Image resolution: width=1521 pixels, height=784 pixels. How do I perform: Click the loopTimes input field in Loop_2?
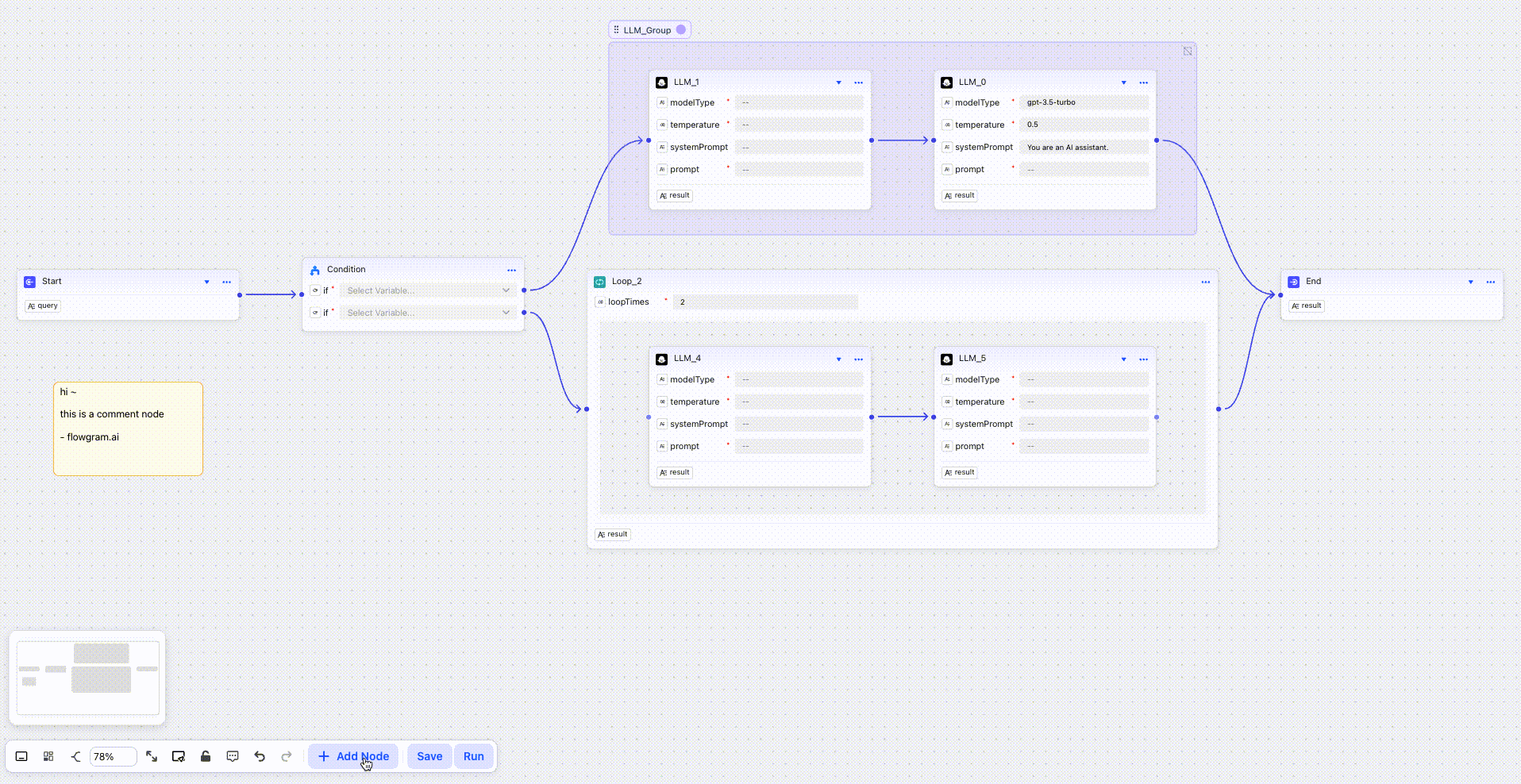click(x=764, y=302)
